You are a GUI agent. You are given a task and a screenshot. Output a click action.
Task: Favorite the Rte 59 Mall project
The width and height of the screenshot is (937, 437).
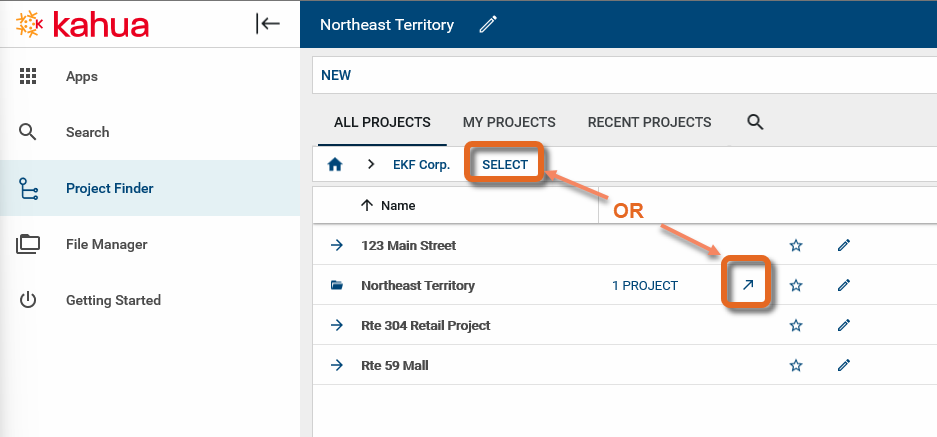tap(796, 365)
